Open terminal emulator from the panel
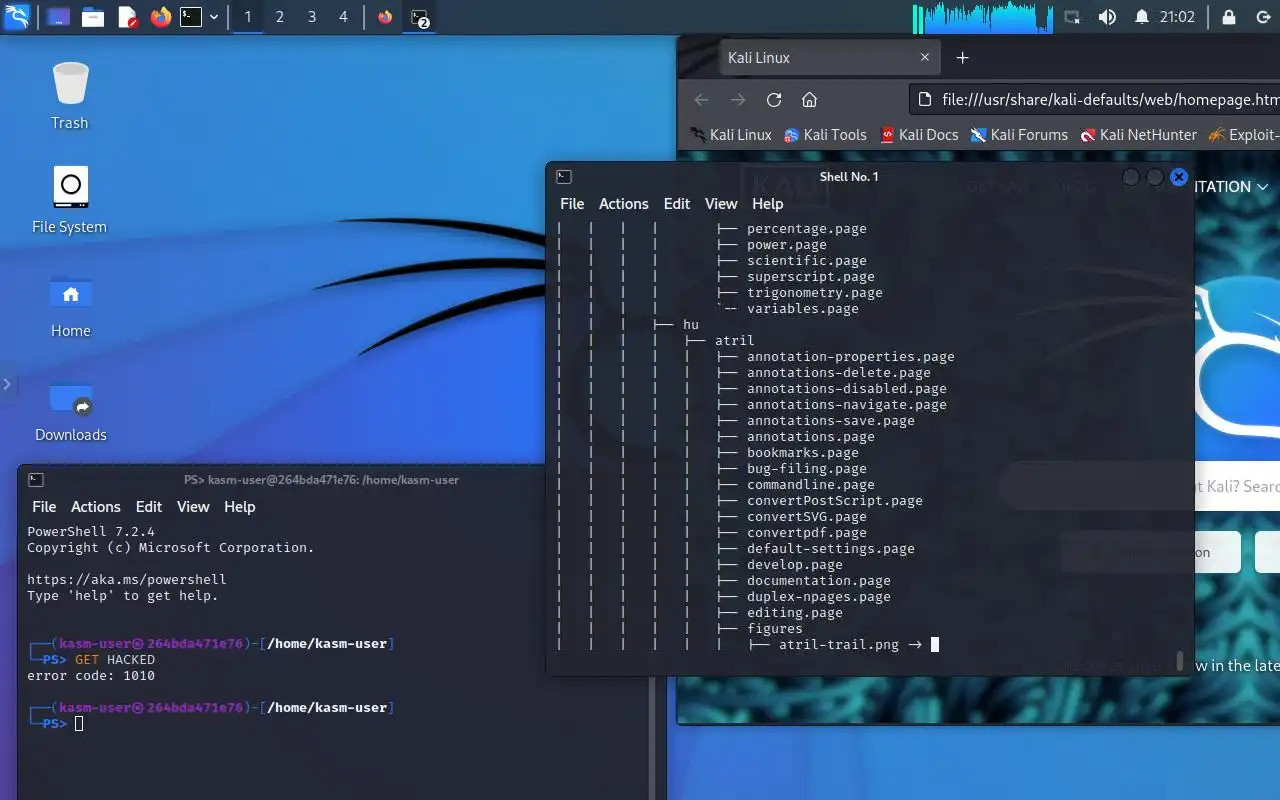Viewport: 1280px width, 800px height. [x=191, y=17]
